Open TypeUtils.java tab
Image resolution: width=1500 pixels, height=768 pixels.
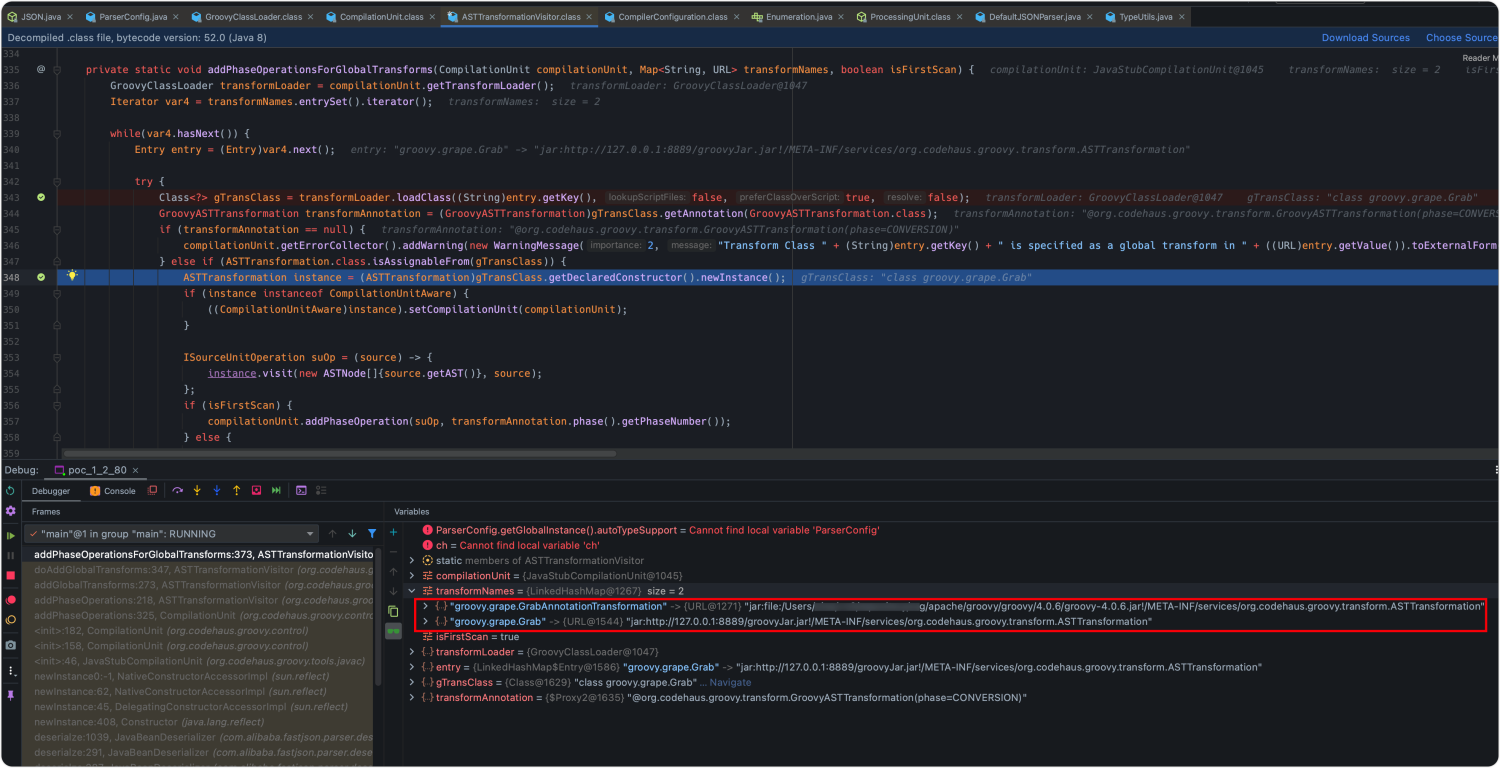coord(1145,17)
